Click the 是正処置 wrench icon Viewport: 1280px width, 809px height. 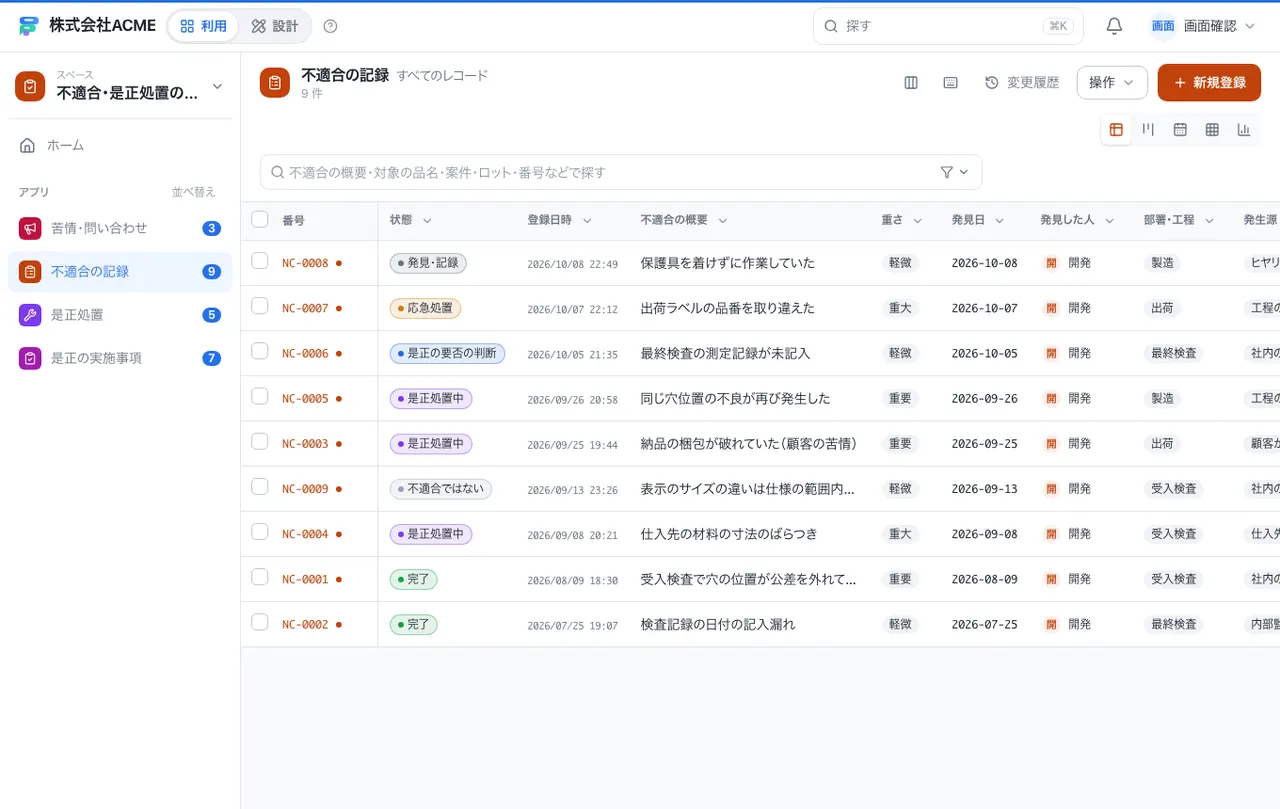(x=30, y=315)
